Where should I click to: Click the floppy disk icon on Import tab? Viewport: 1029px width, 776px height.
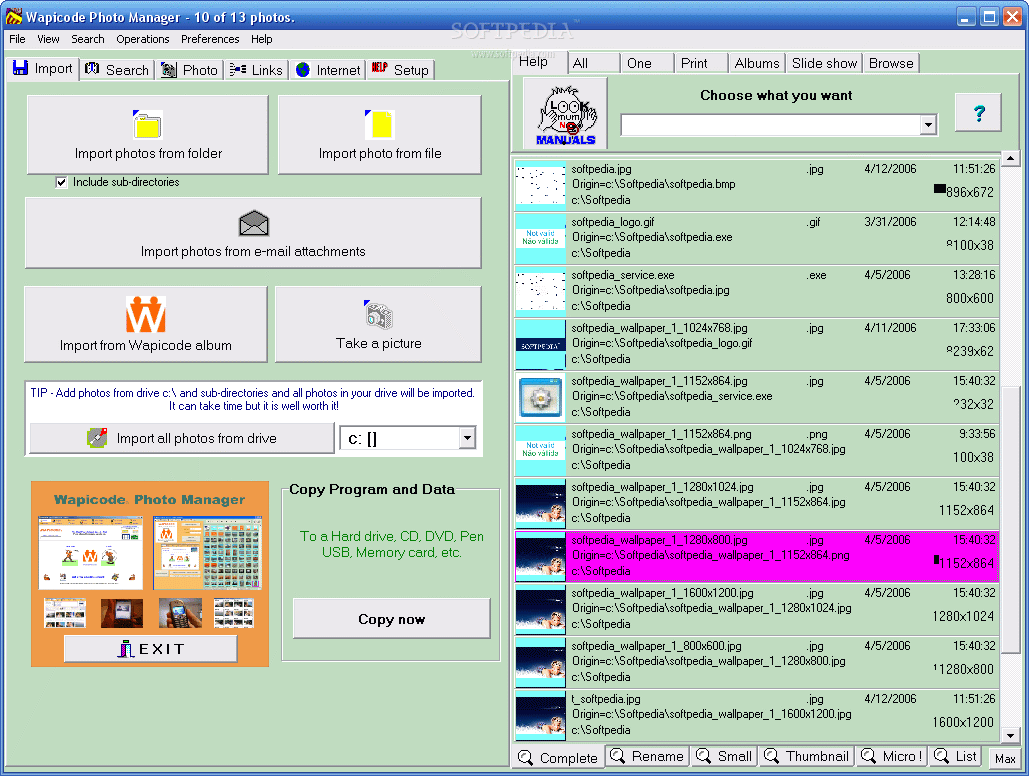point(20,68)
